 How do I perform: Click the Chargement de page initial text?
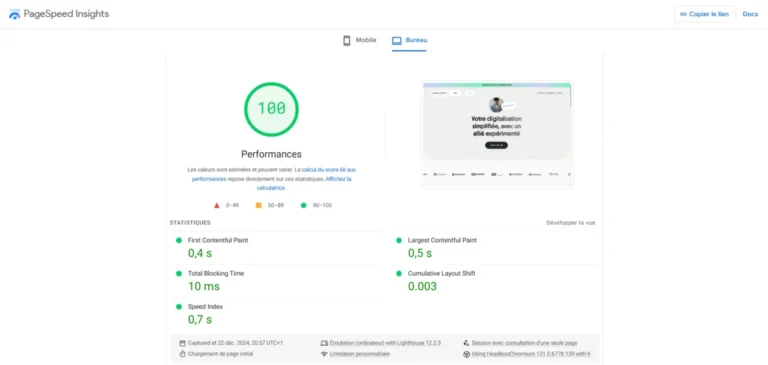[x=220, y=354]
